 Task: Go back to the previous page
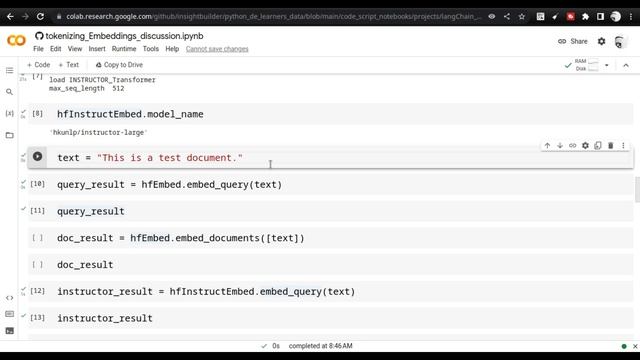coord(10,16)
